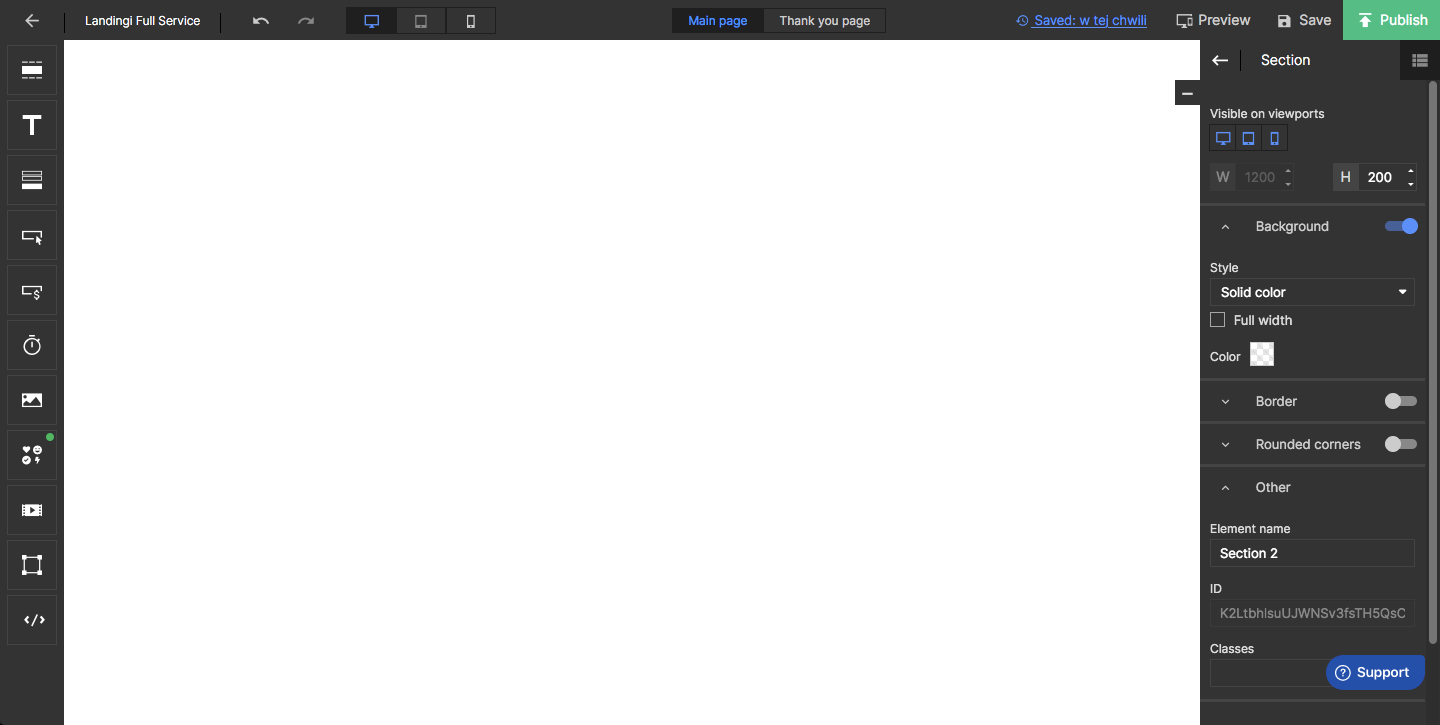The height and width of the screenshot is (725, 1440).
Task: Open the Solid color style dropdown
Action: click(1312, 292)
